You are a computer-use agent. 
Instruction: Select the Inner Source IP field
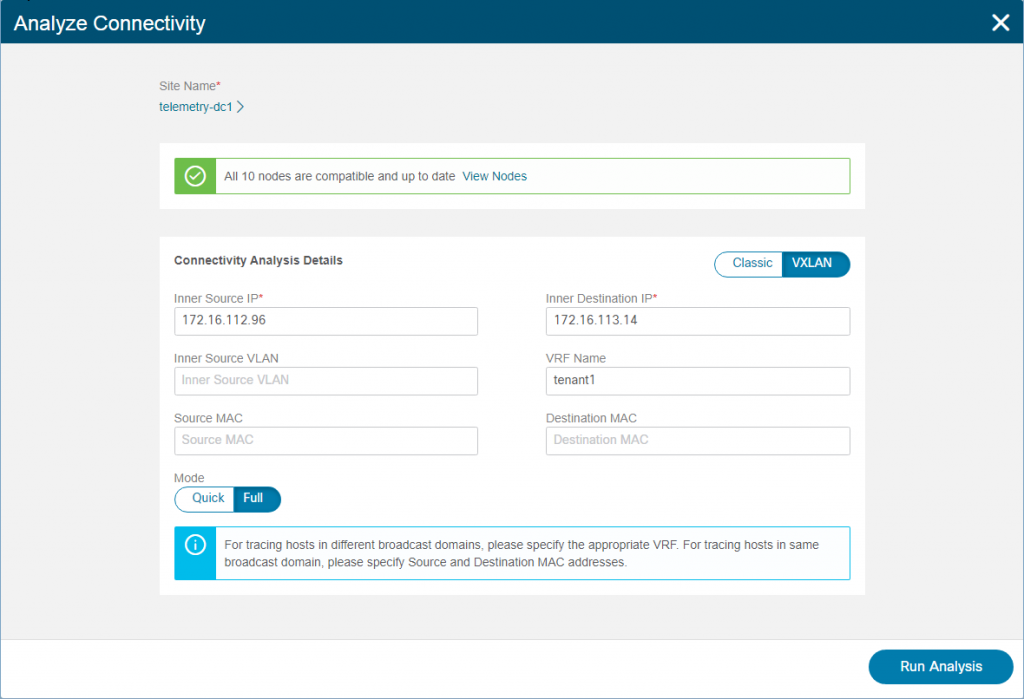click(326, 321)
